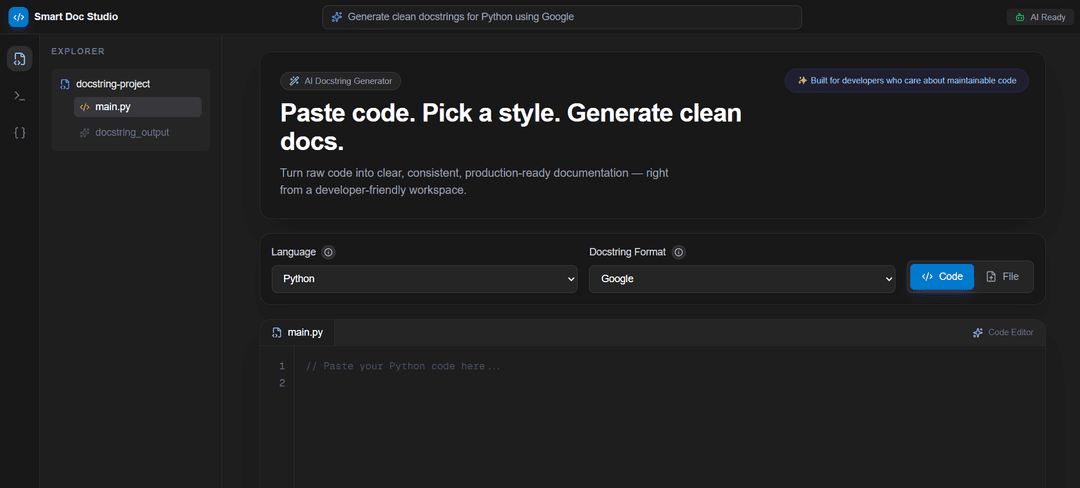Click the wand icon in AI Docstring Generator badge
Image resolution: width=1080 pixels, height=488 pixels.
[x=294, y=81]
